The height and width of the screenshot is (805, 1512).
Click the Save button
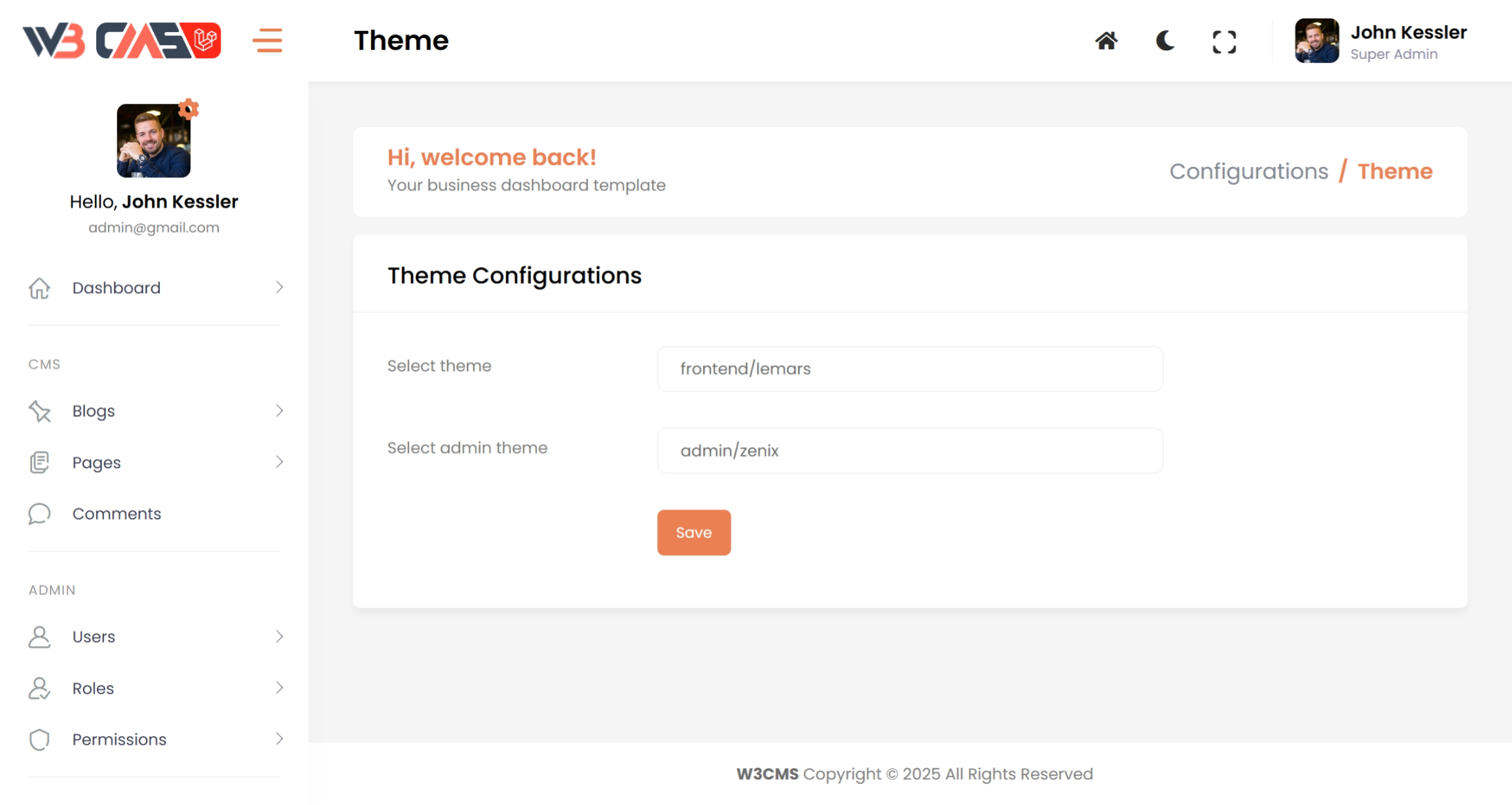(x=693, y=533)
